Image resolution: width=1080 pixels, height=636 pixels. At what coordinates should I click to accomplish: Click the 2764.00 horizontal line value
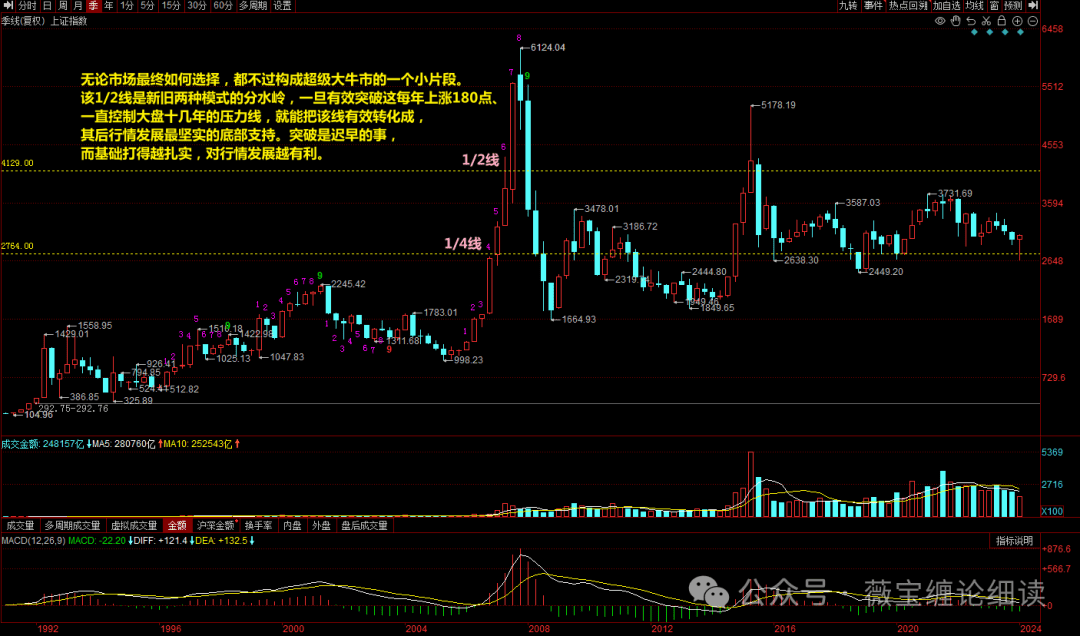click(x=17, y=246)
